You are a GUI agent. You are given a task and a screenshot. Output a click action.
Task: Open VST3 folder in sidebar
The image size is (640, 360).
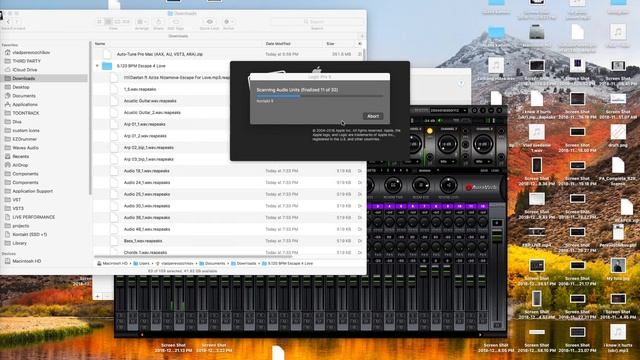tap(18, 209)
